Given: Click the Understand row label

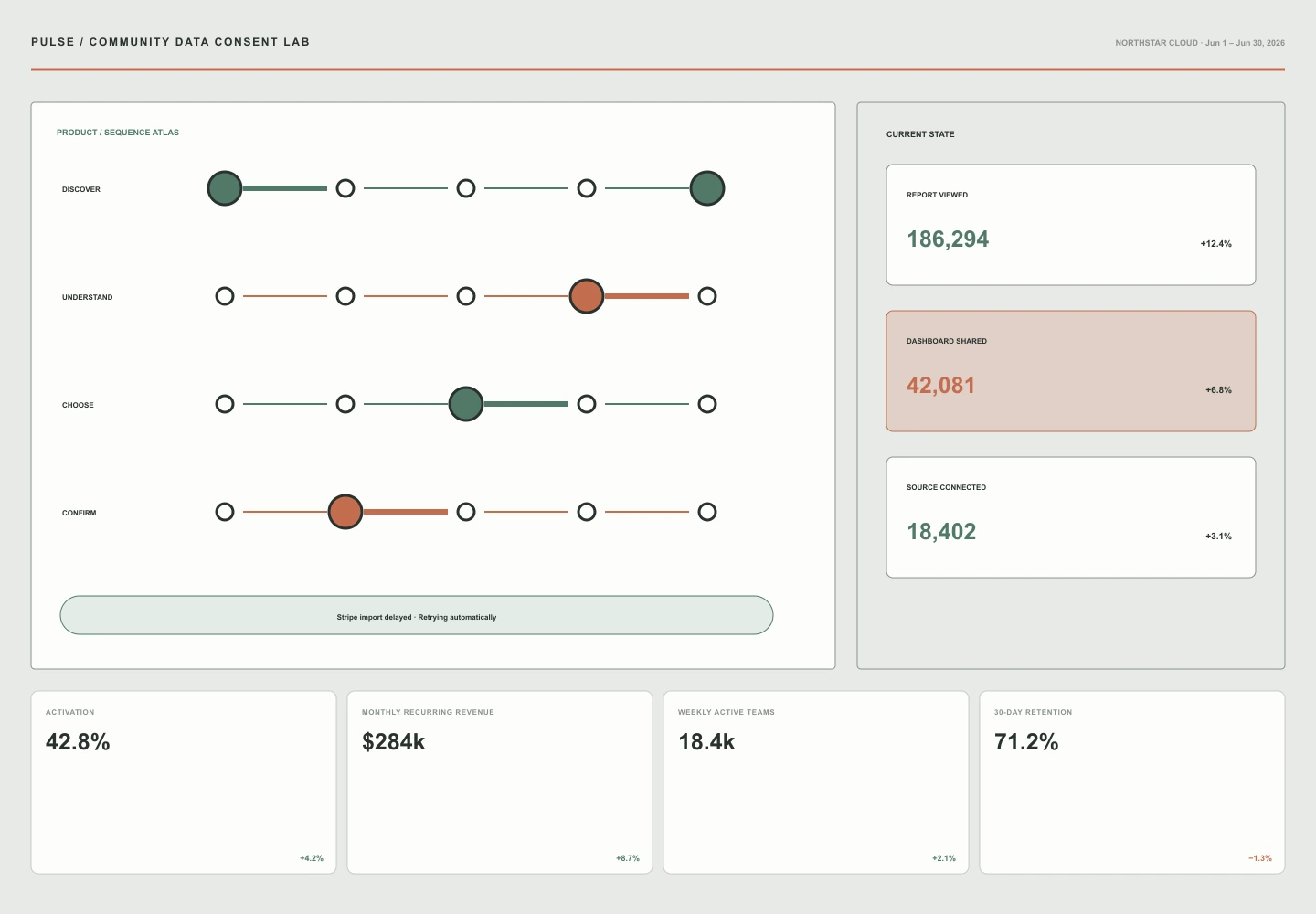Looking at the screenshot, I should (88, 297).
